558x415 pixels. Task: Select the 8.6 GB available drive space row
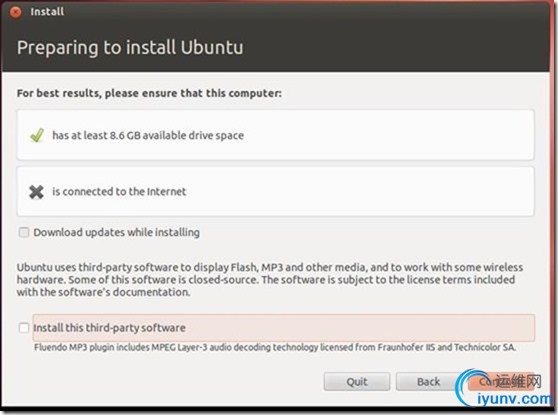click(275, 135)
